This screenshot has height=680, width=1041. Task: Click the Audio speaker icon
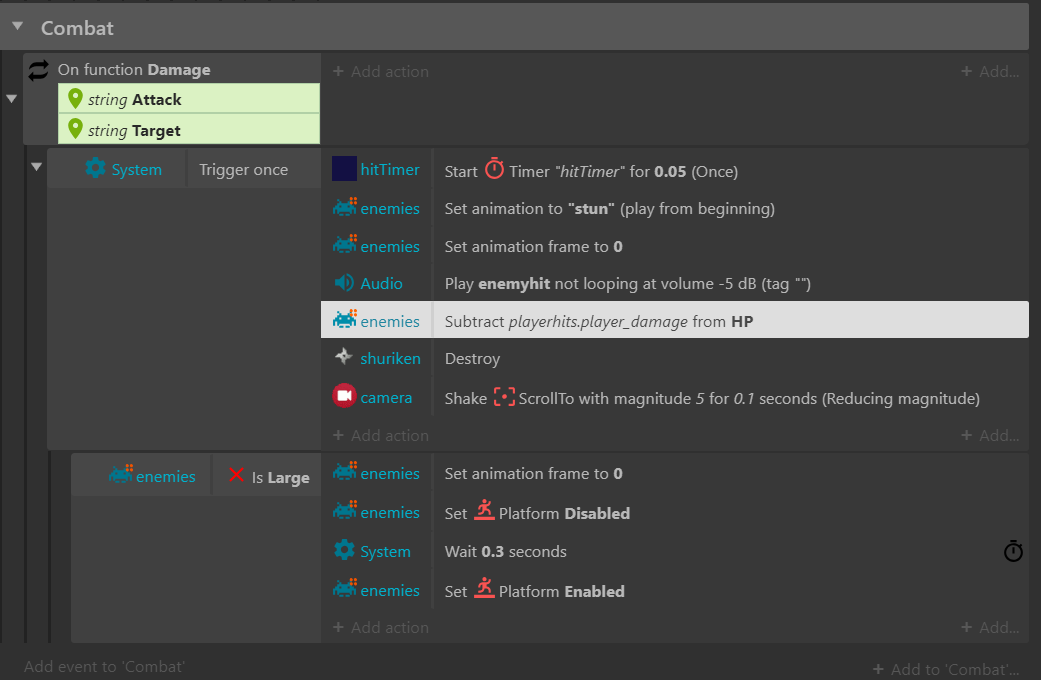coord(344,283)
